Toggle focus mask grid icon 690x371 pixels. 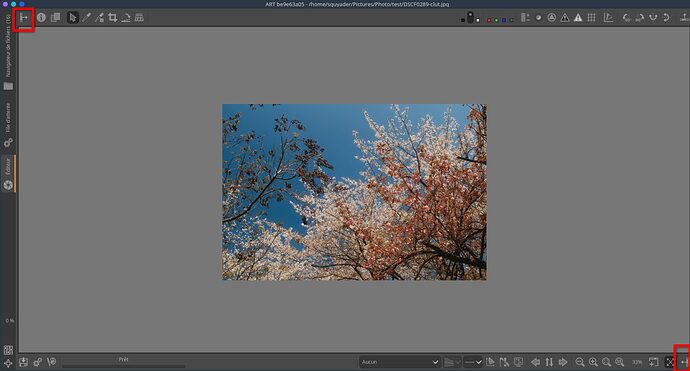pos(591,18)
